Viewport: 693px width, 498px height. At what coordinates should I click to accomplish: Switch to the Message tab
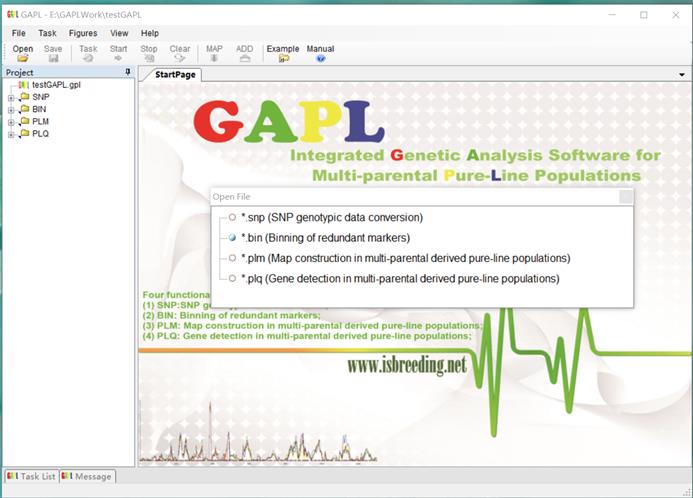tap(88, 476)
